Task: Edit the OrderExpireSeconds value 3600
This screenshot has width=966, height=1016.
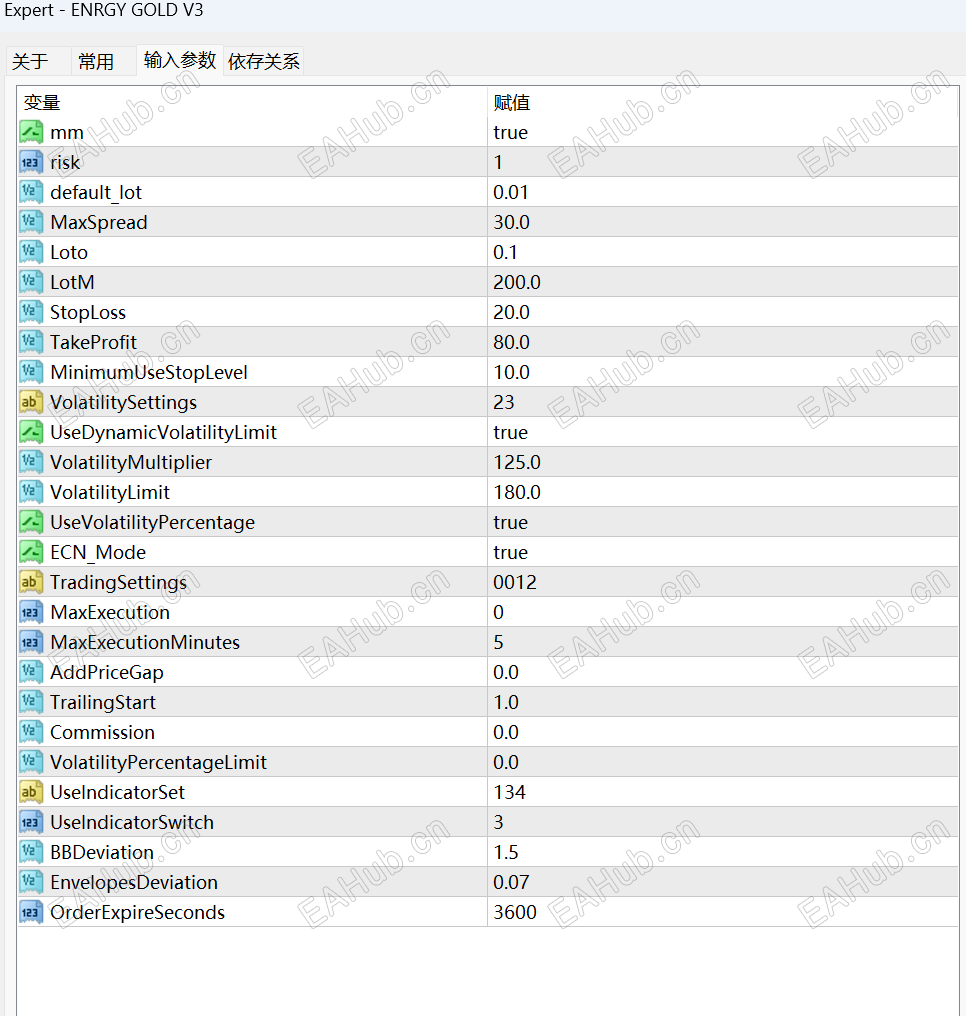Action: [515, 912]
